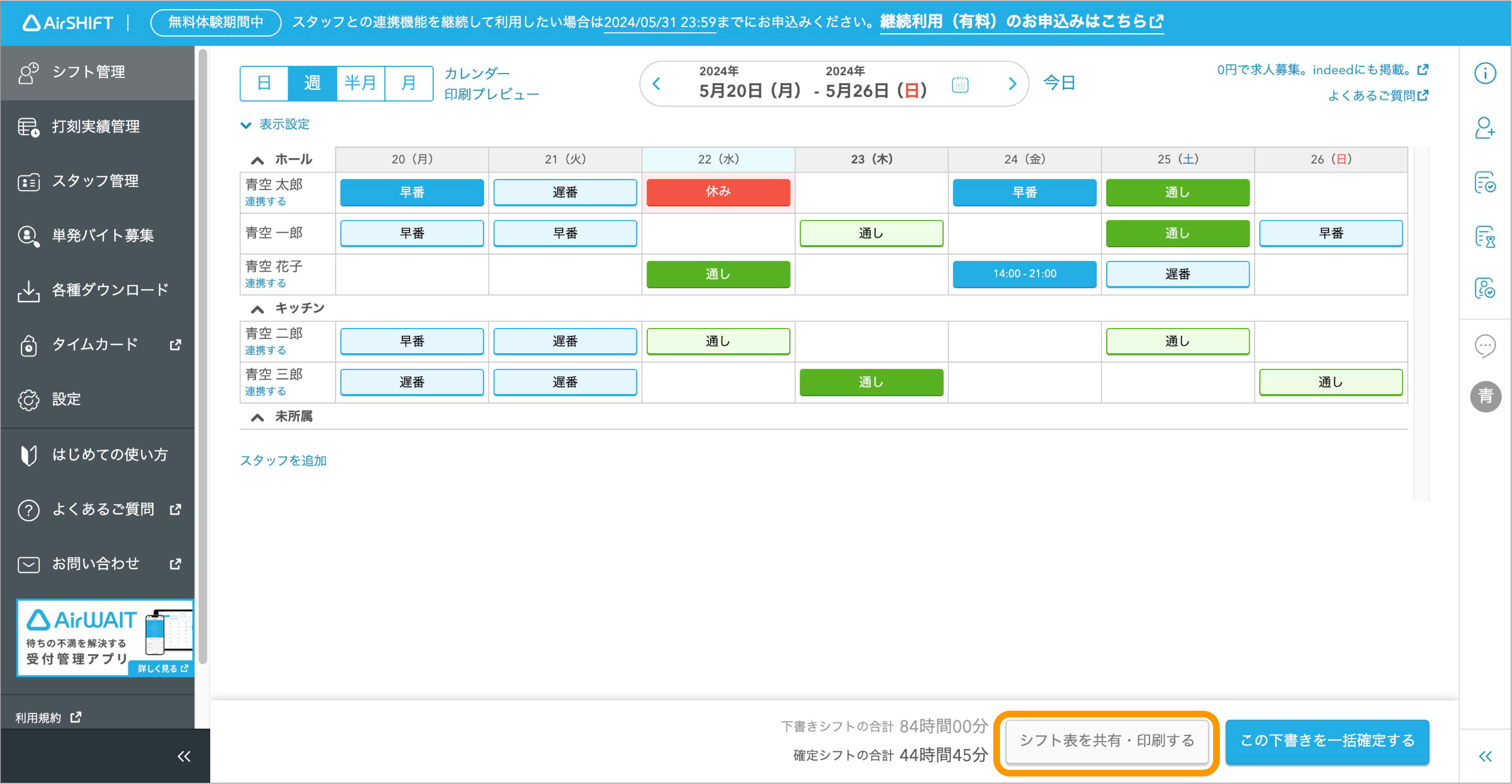Screen dimensions: 1512x784
Task: Open シフト管理 in the sidebar
Action: pos(97,72)
